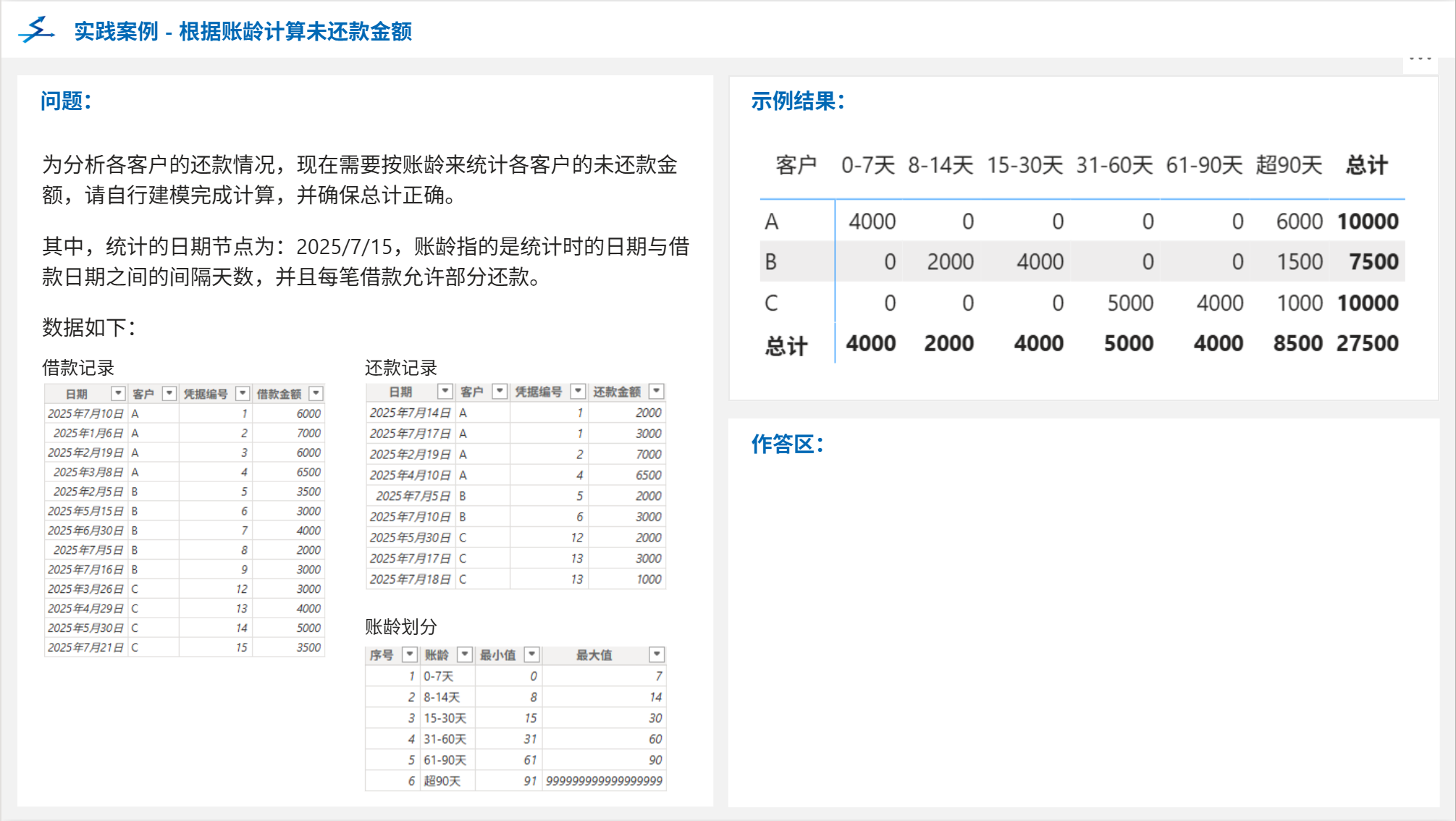Click the 15-30天 matrix column header
1456x821 pixels.
click(x=1024, y=165)
